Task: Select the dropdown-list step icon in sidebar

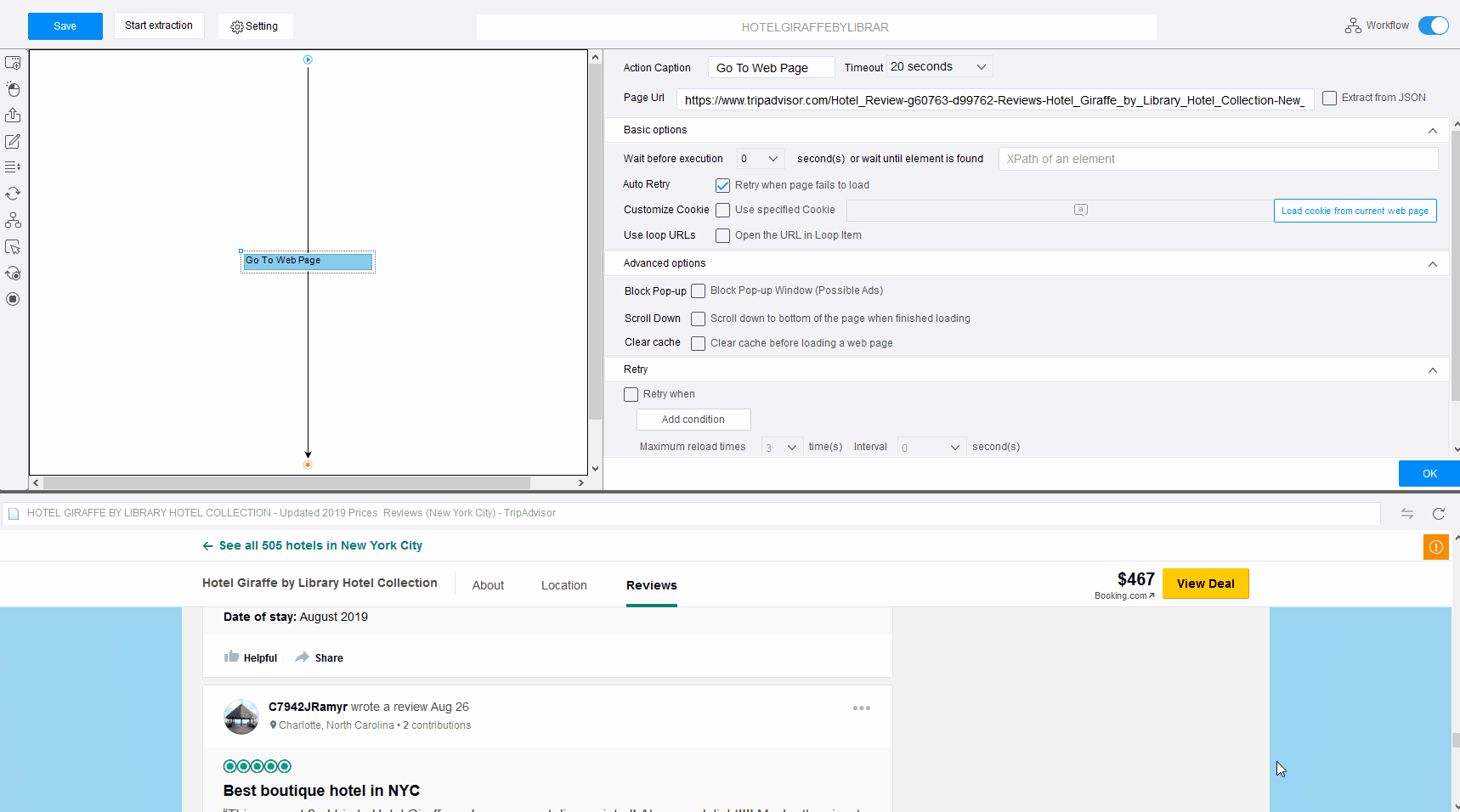Action: [13, 167]
